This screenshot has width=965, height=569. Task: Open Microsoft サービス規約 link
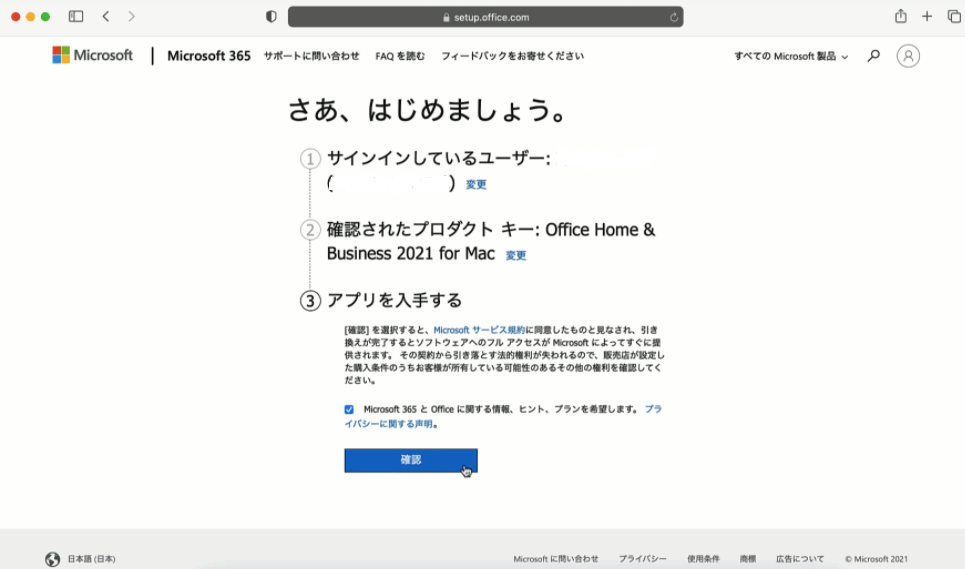(x=479, y=330)
